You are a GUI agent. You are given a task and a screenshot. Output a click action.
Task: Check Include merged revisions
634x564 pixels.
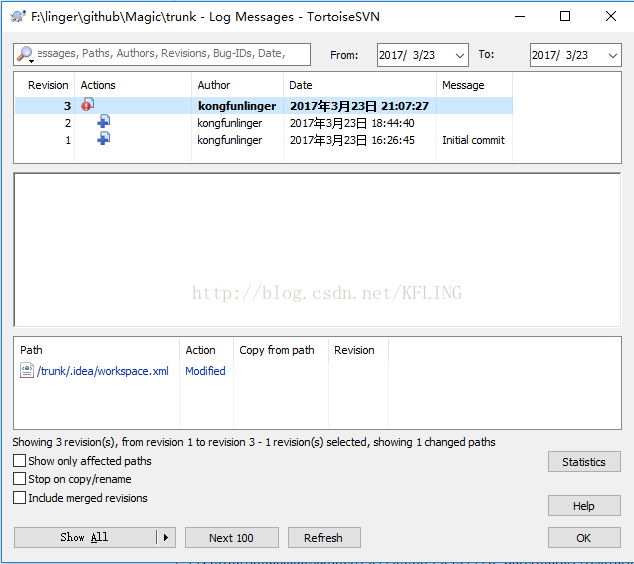tap(19, 497)
